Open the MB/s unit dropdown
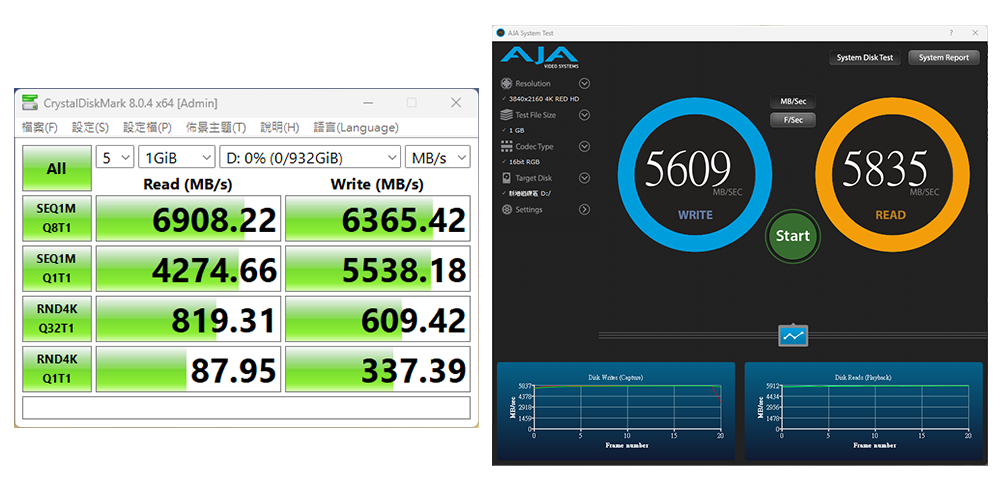The height and width of the screenshot is (500, 1000). click(x=438, y=157)
